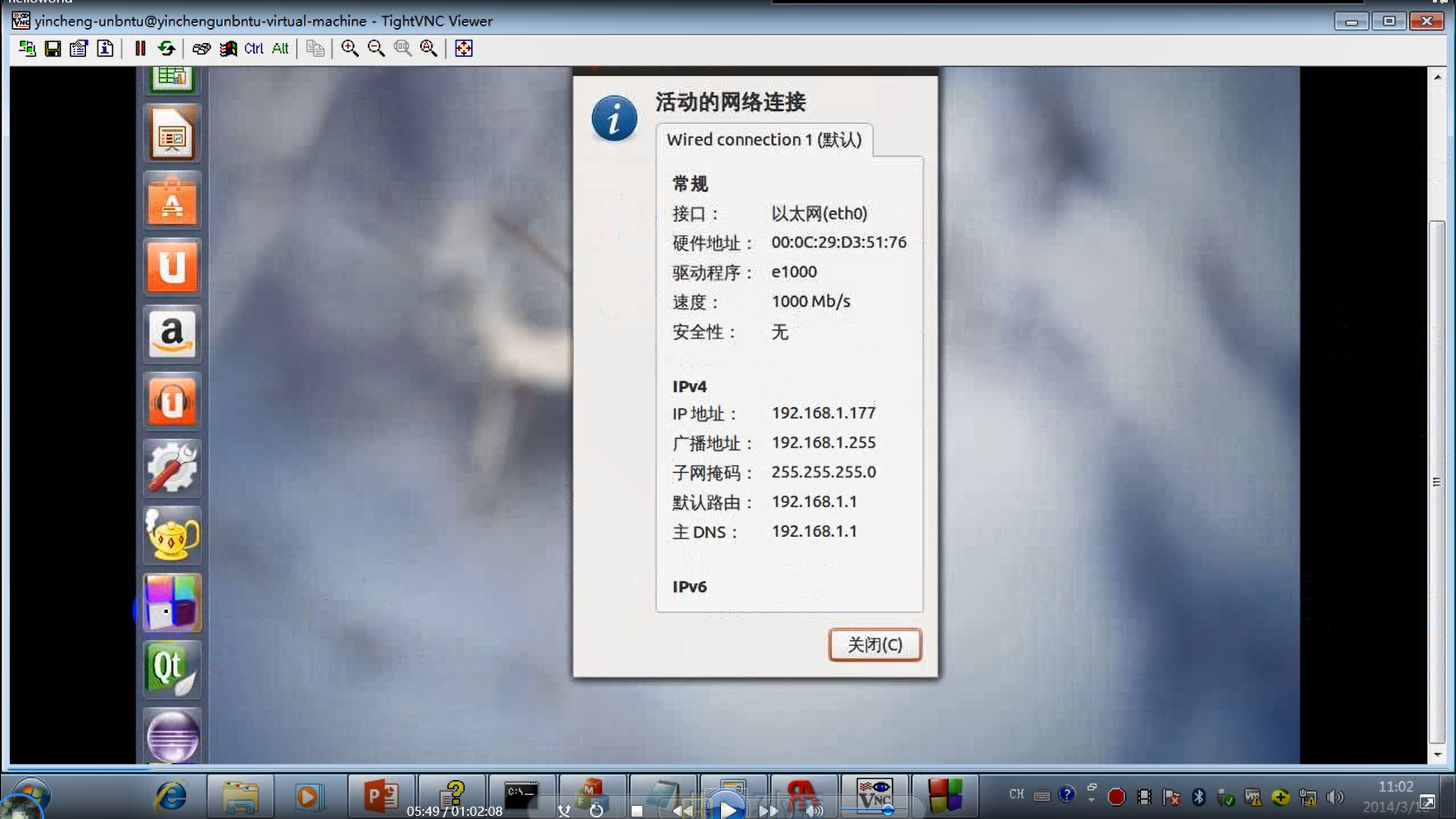
Task: Open Windows Explorer folder on taskbar
Action: 241,797
